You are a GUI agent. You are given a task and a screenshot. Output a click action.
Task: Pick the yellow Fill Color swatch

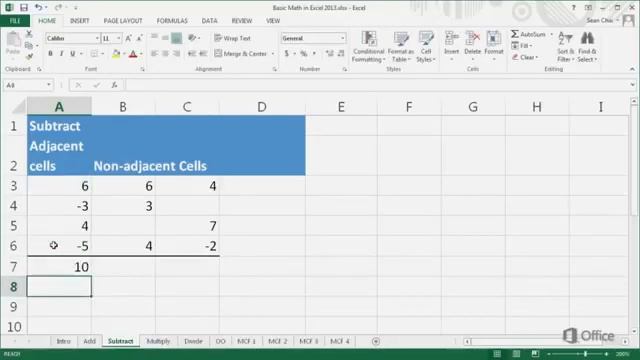coord(116,53)
